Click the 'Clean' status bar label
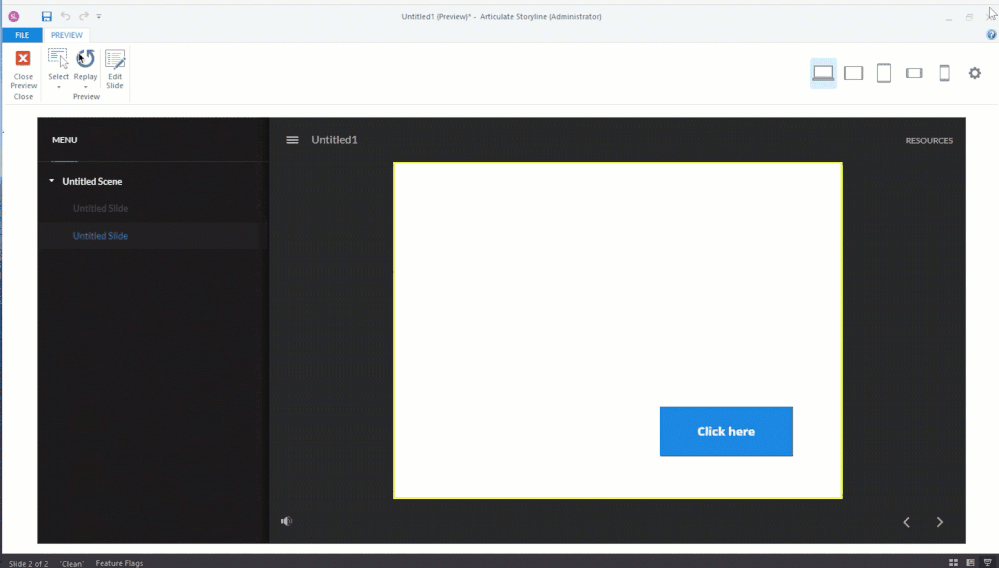Screen dimensions: 999x568 [72, 564]
